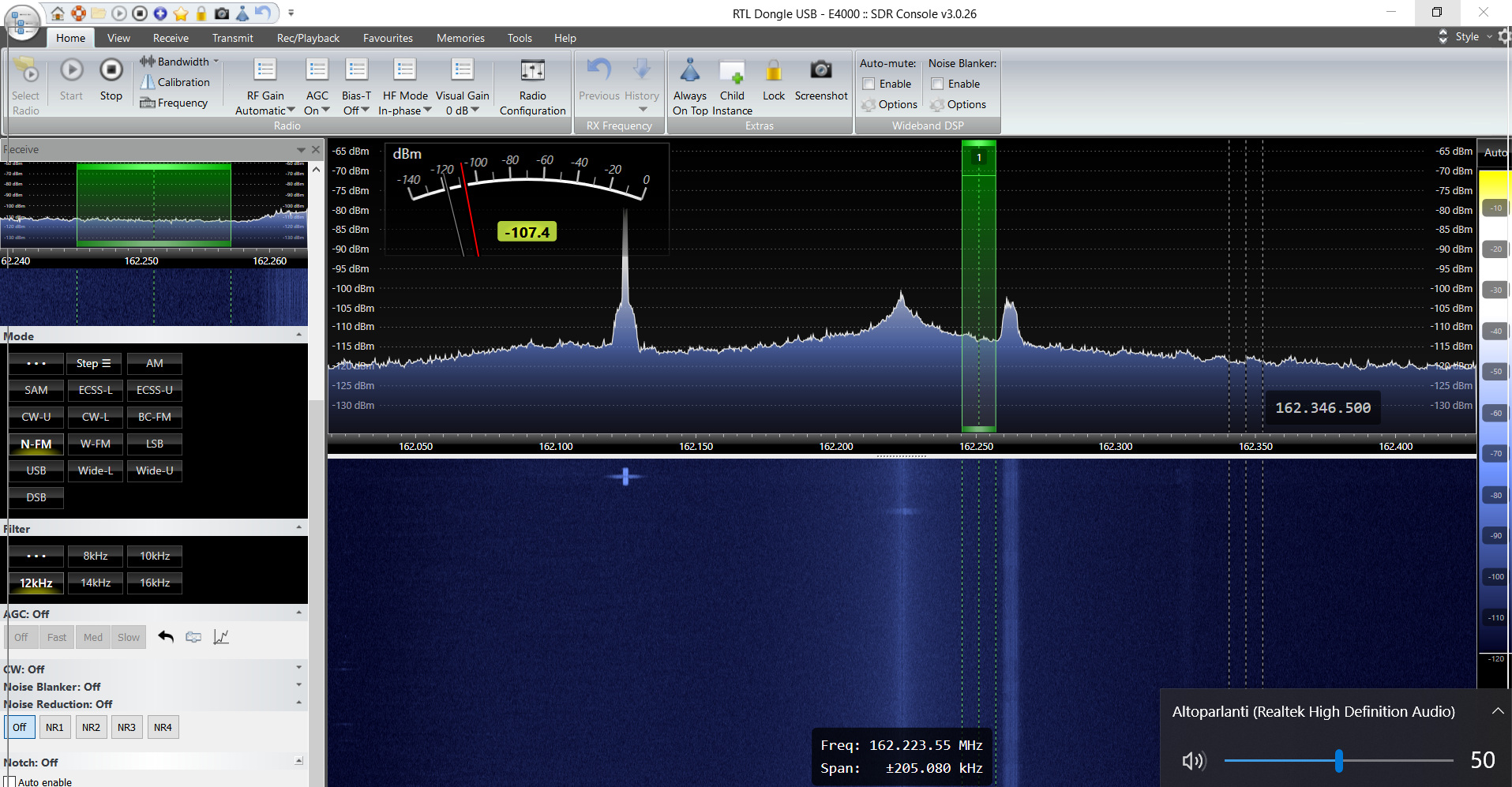
Task: Mute the speaker volume icon
Action: point(1193,761)
